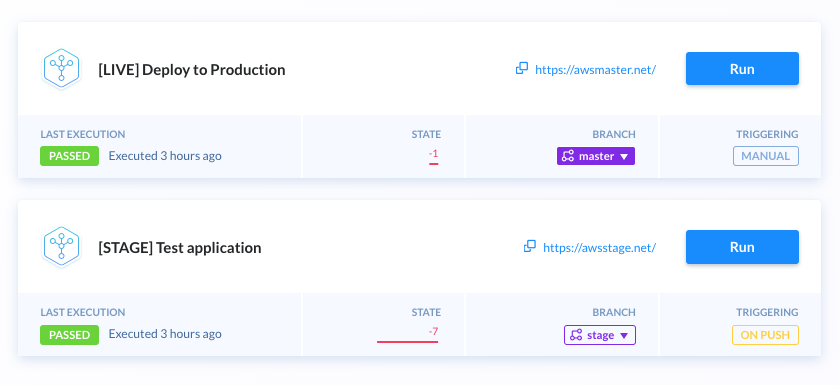The height and width of the screenshot is (385, 840).
Task: Click the -1 state indicator
Action: (x=433, y=157)
